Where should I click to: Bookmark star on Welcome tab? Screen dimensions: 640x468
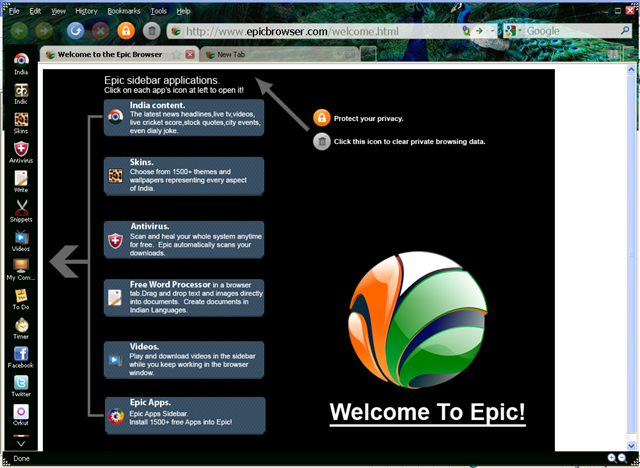pos(176,54)
